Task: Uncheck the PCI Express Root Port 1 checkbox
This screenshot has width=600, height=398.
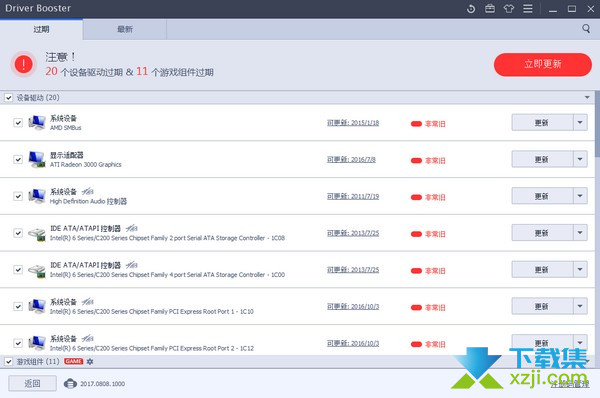Action: pyautogui.click(x=18, y=306)
